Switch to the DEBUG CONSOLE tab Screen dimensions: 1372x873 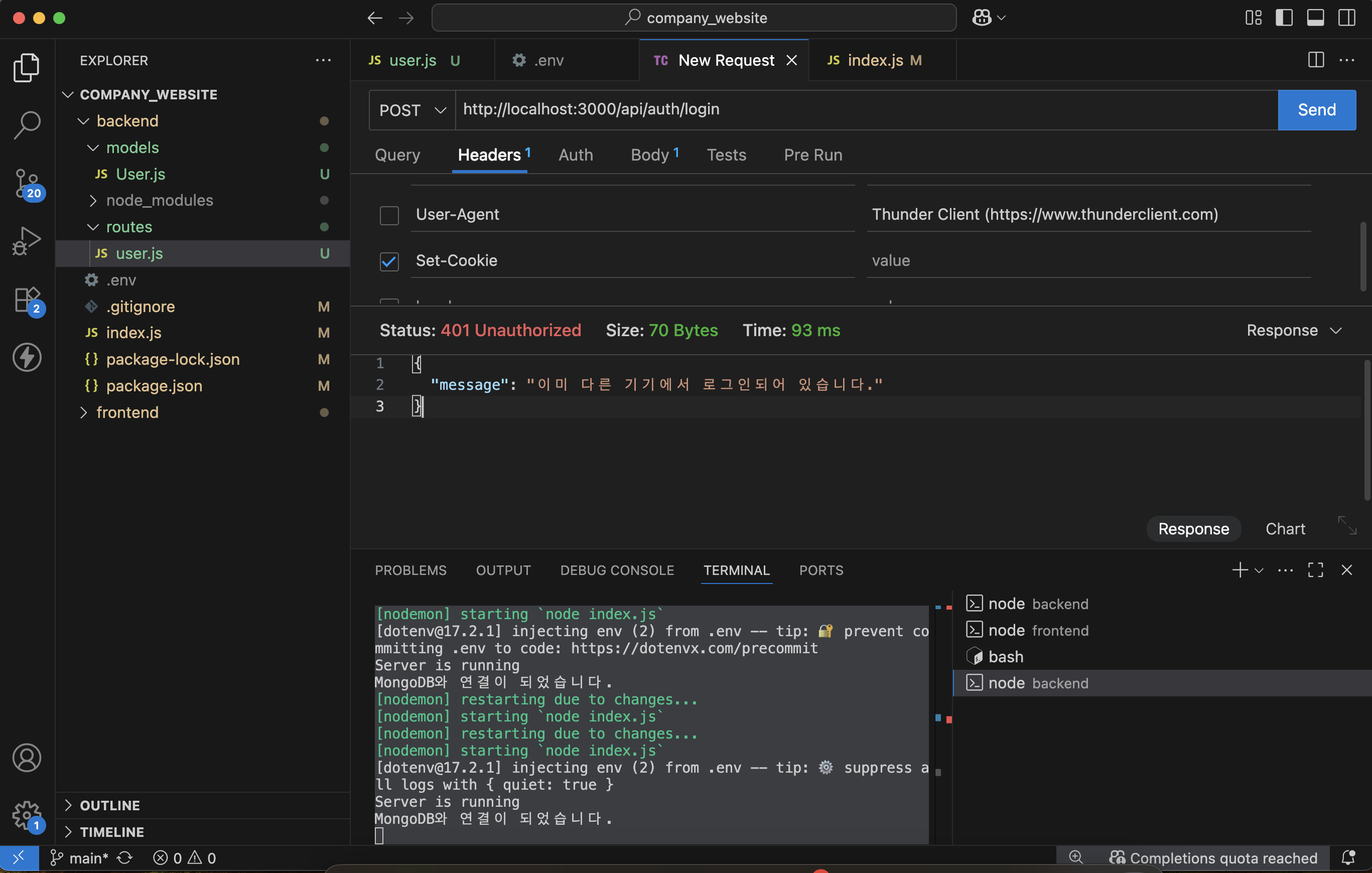[617, 570]
